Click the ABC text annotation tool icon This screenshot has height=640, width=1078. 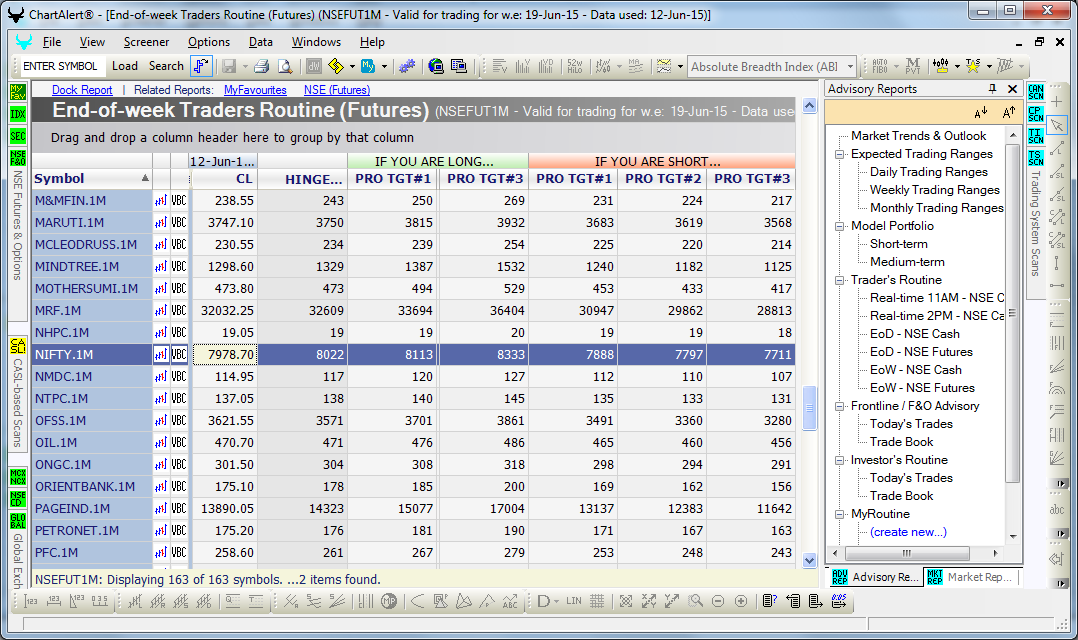tap(510, 602)
